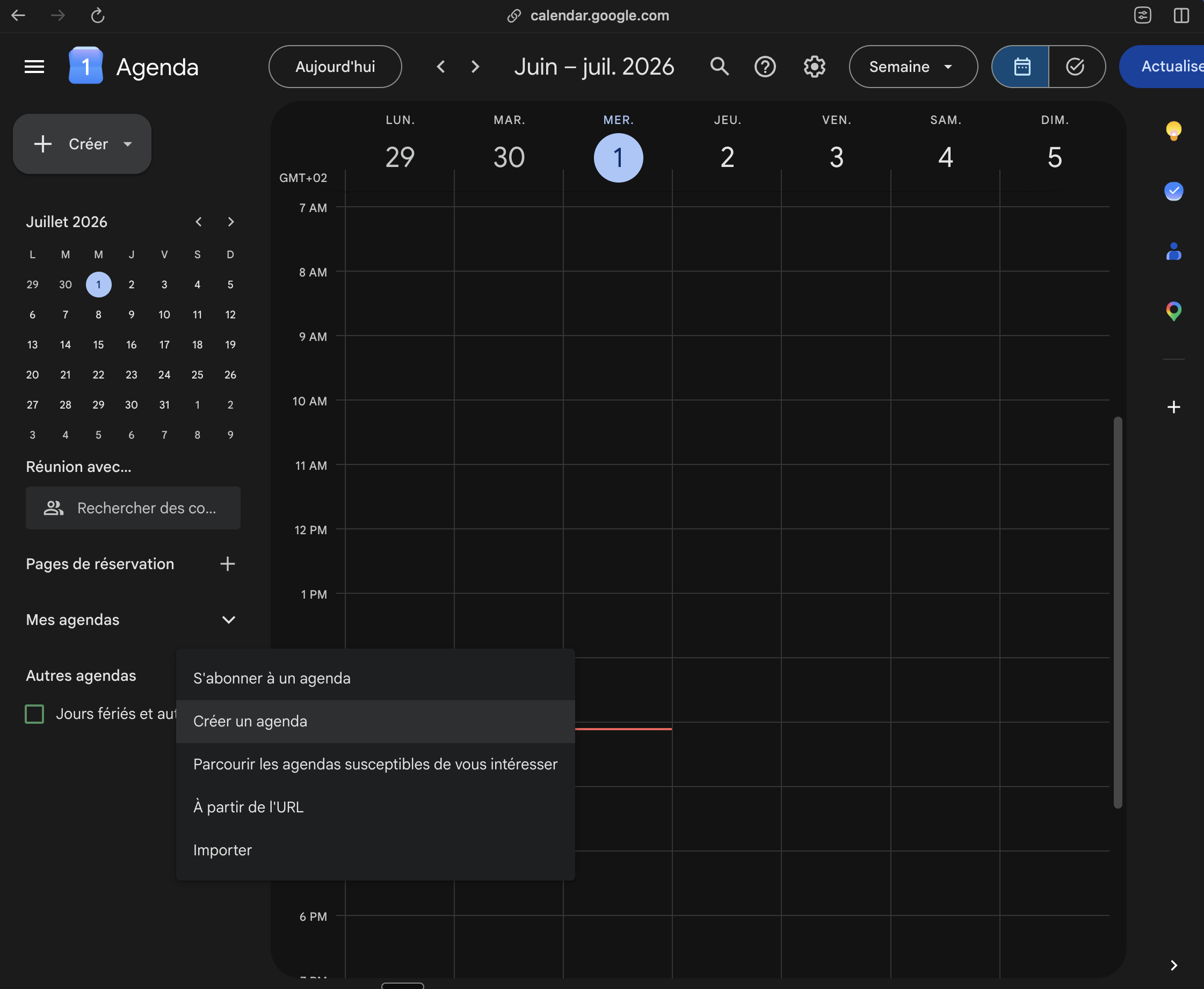This screenshot has height=989, width=1204.
Task: Show previous month in mini calendar
Action: coord(198,222)
